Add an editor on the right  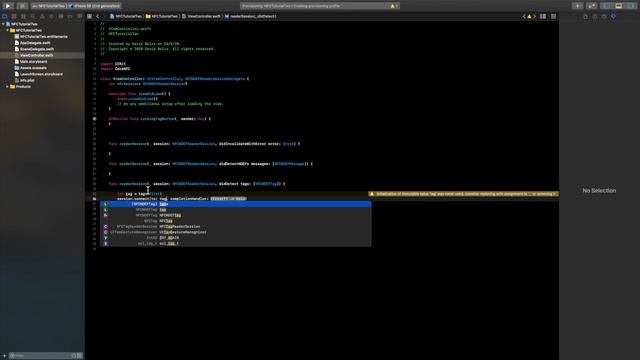tap(553, 16)
